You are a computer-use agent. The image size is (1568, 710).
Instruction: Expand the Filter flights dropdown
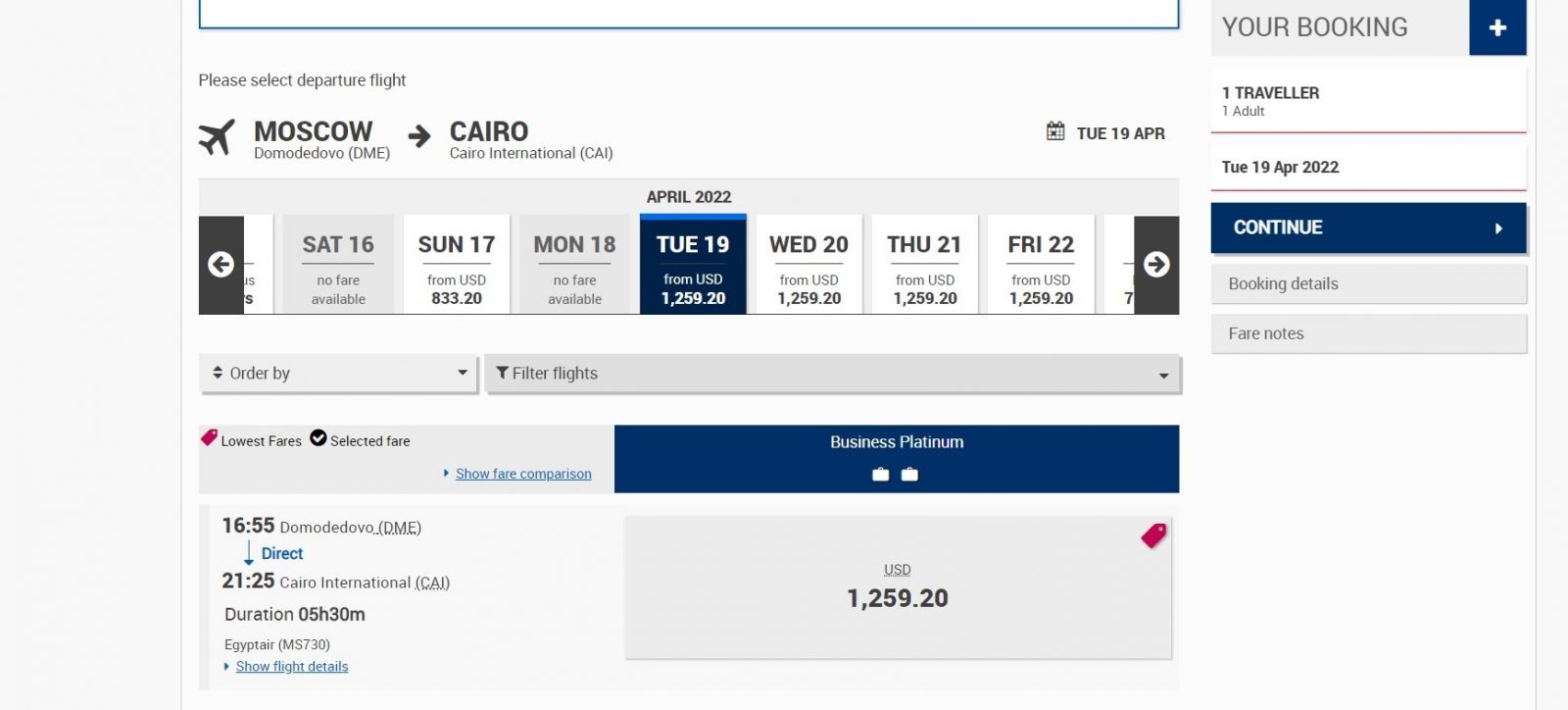832,374
